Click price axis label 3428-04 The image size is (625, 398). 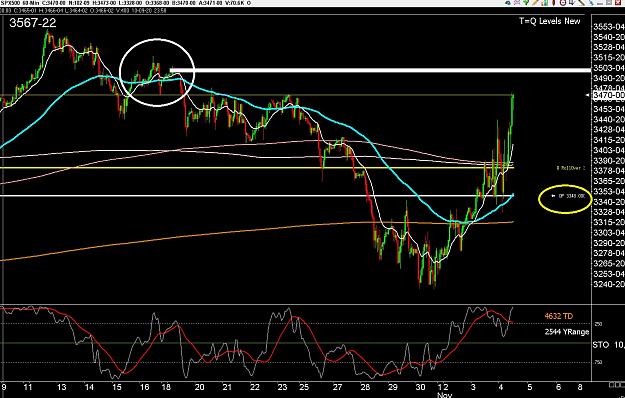(609, 130)
